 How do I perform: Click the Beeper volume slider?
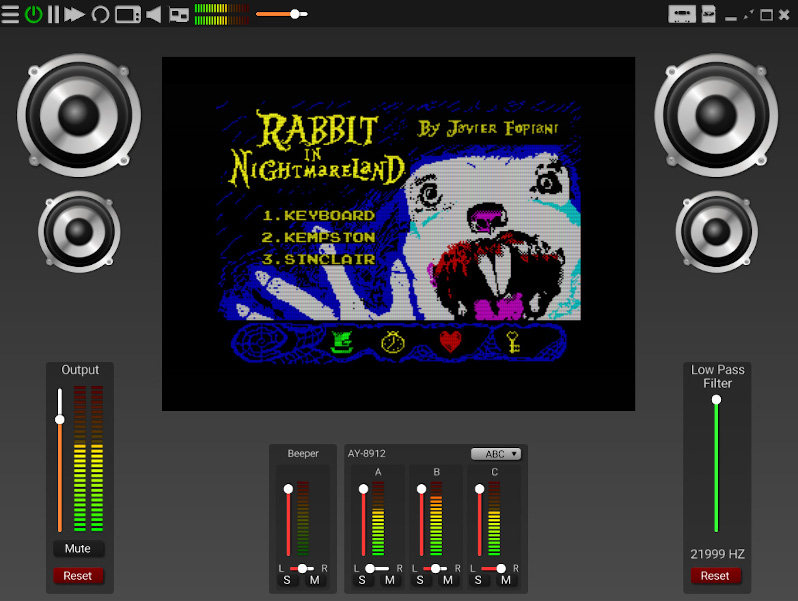[288, 520]
